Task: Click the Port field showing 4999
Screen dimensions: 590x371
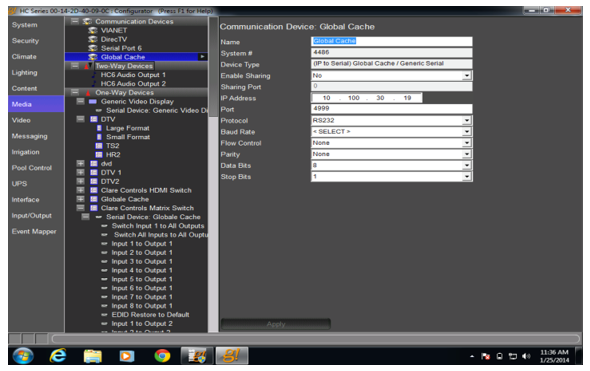Action: [x=392, y=108]
